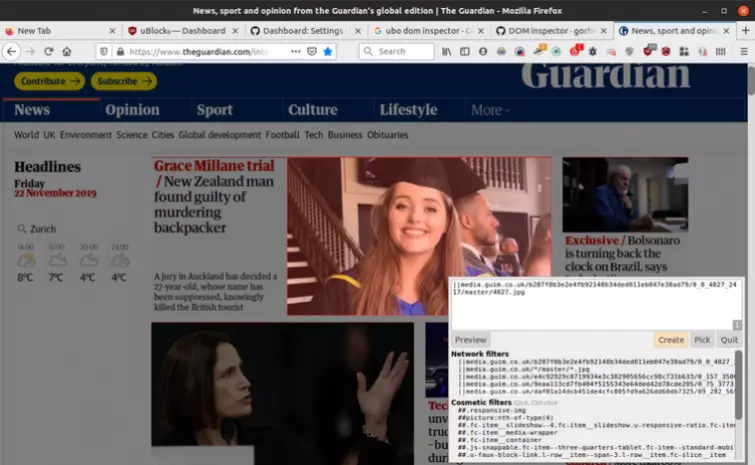Open the Lifestyle section
The image size is (755, 465).
[408, 110]
